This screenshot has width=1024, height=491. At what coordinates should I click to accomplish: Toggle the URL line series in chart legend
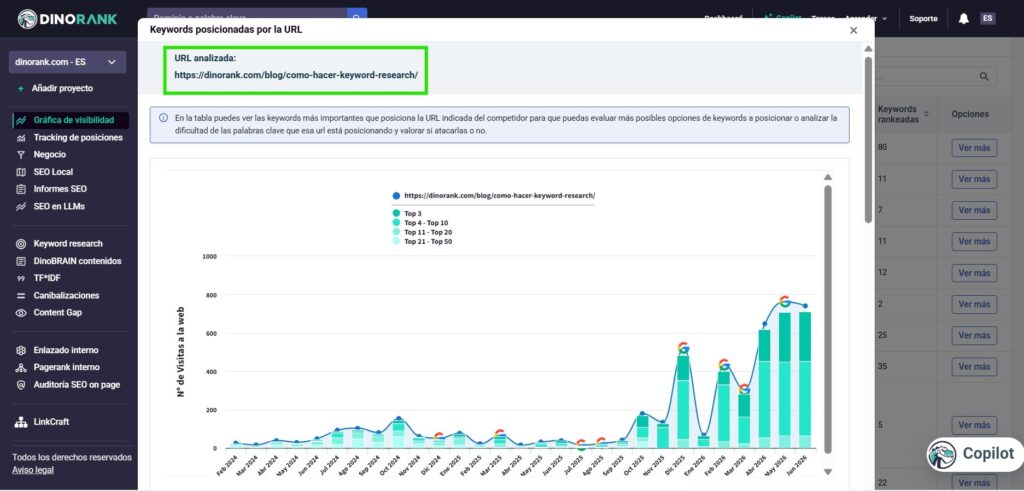point(494,195)
